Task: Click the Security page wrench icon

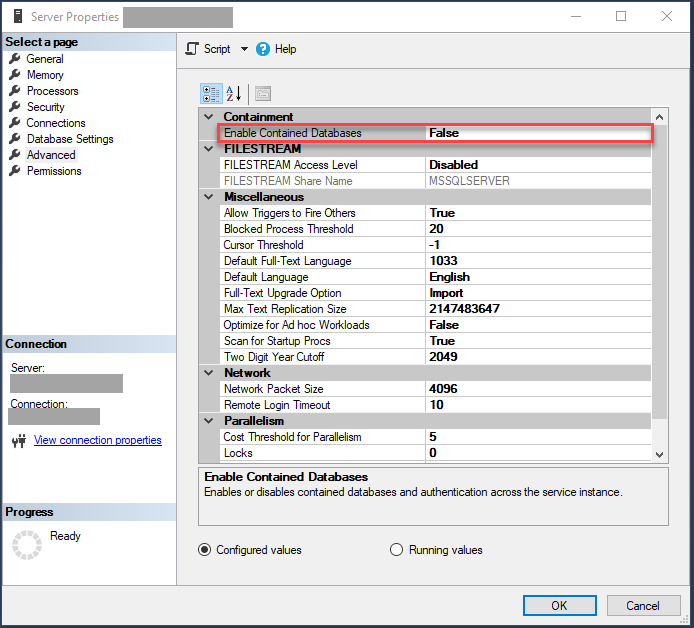Action: 15,106
